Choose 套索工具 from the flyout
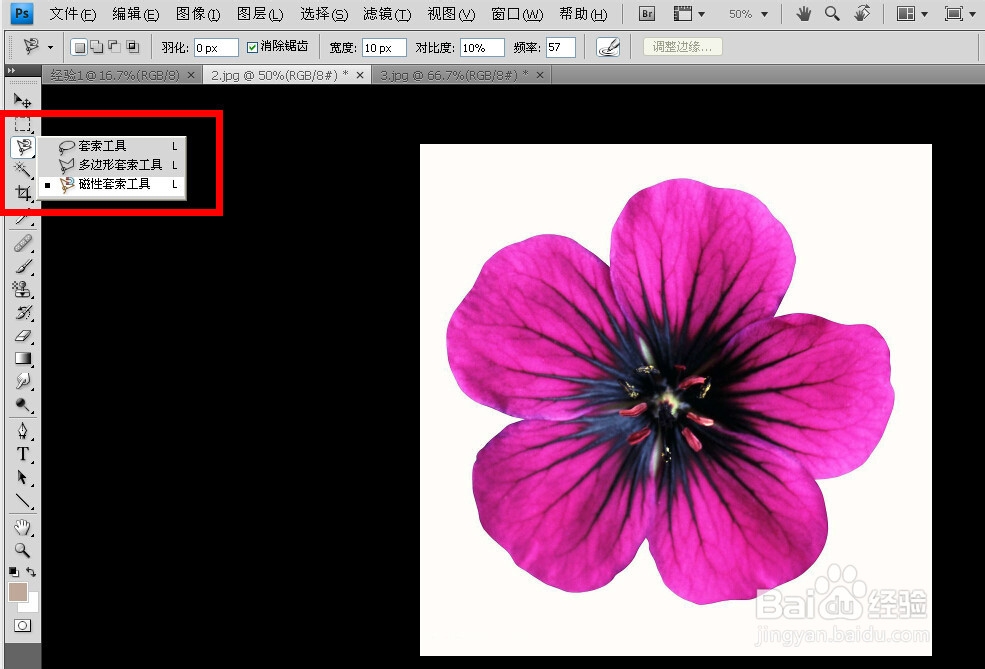 [x=112, y=146]
